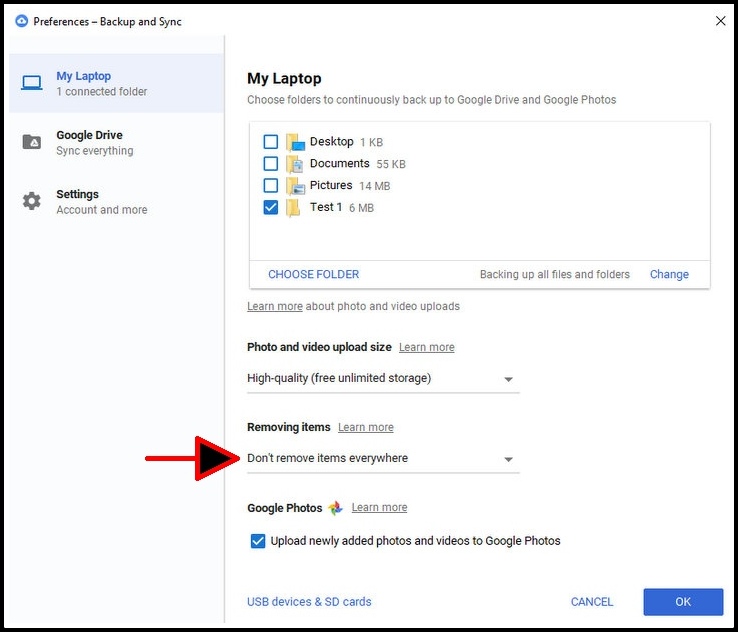The width and height of the screenshot is (738, 632).
Task: Open Learn more next to upload size
Action: (x=427, y=347)
